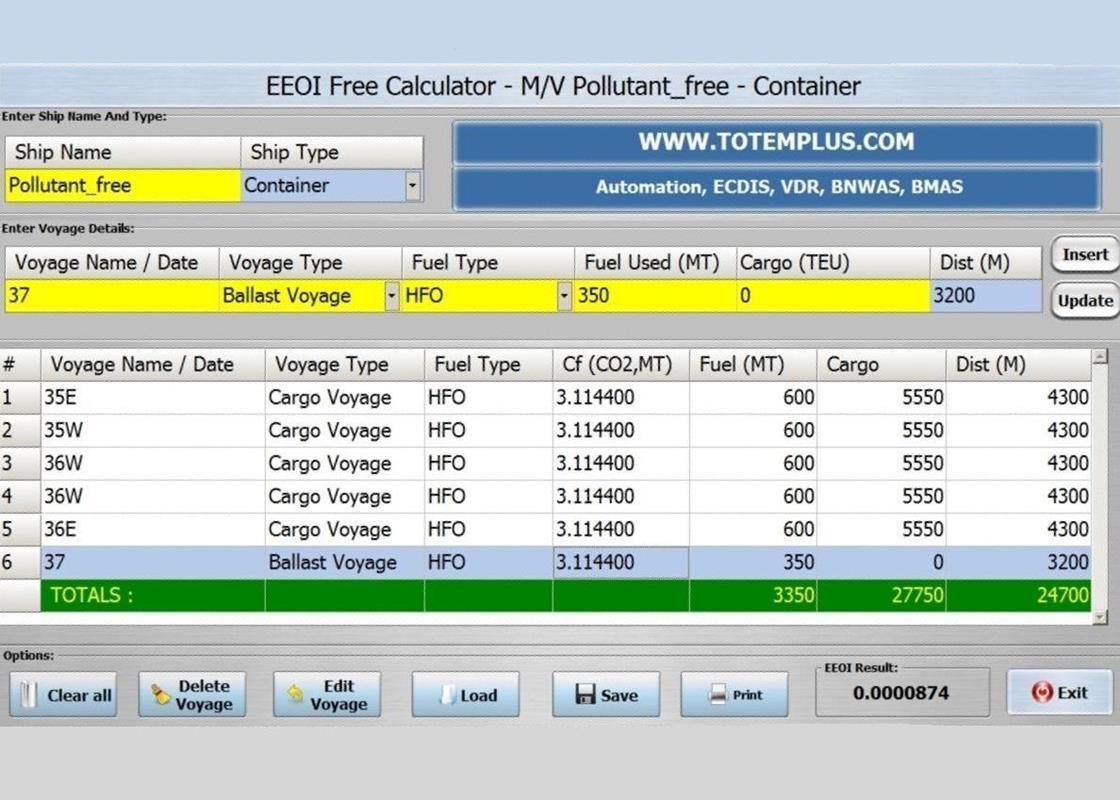Click the green TOTALS row

click(x=400, y=595)
